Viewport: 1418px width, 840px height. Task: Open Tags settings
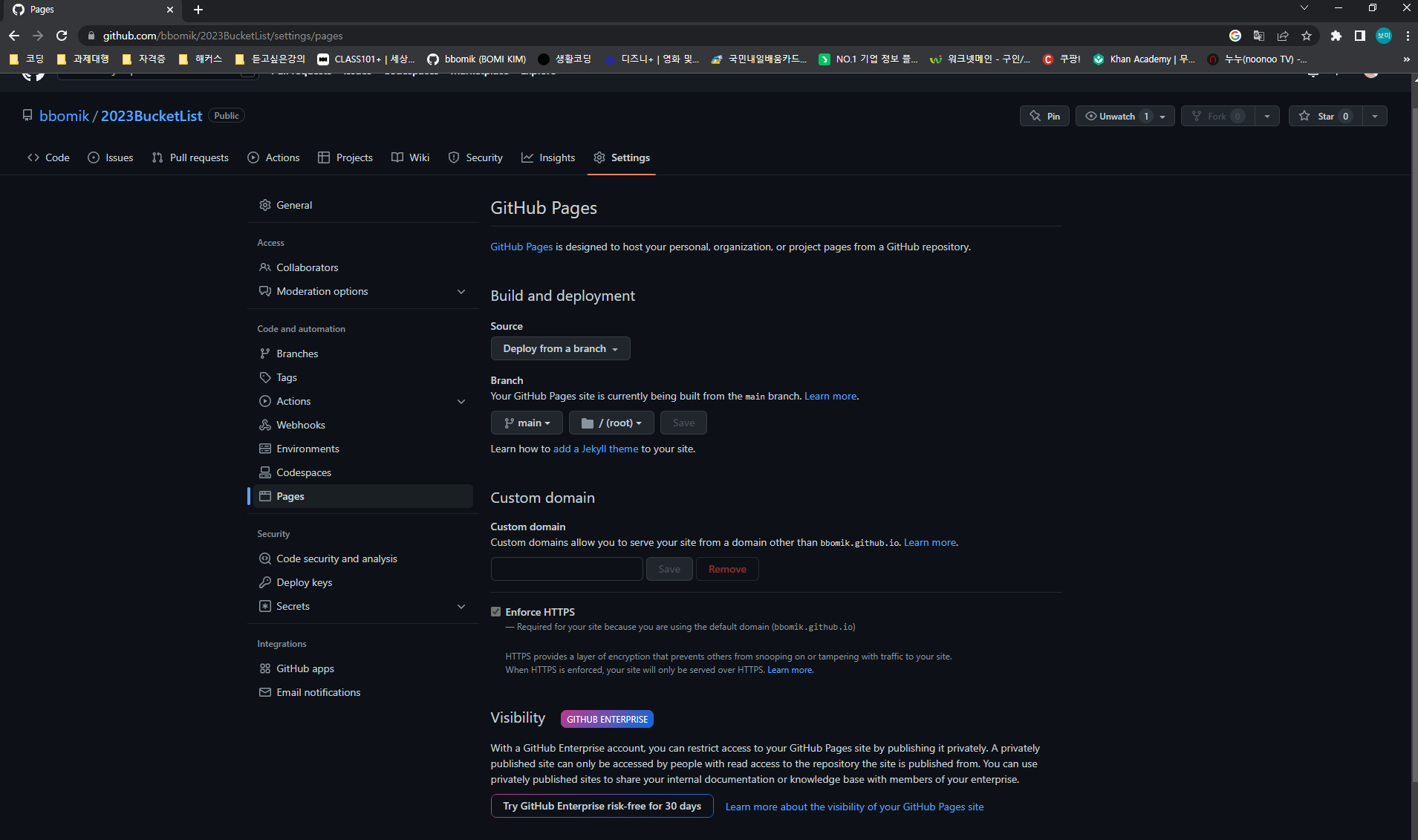pyautogui.click(x=363, y=377)
